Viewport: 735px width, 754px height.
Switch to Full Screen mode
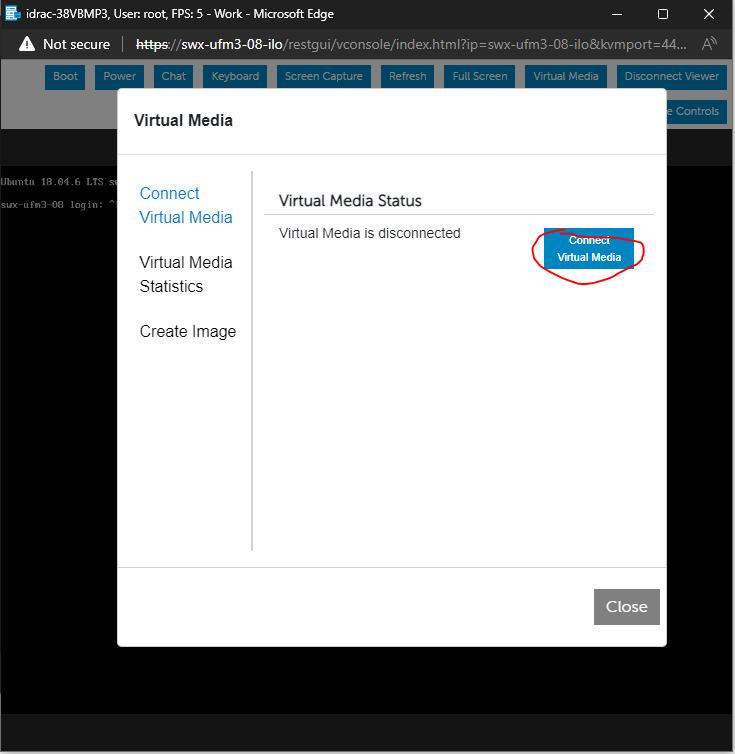tap(480, 76)
